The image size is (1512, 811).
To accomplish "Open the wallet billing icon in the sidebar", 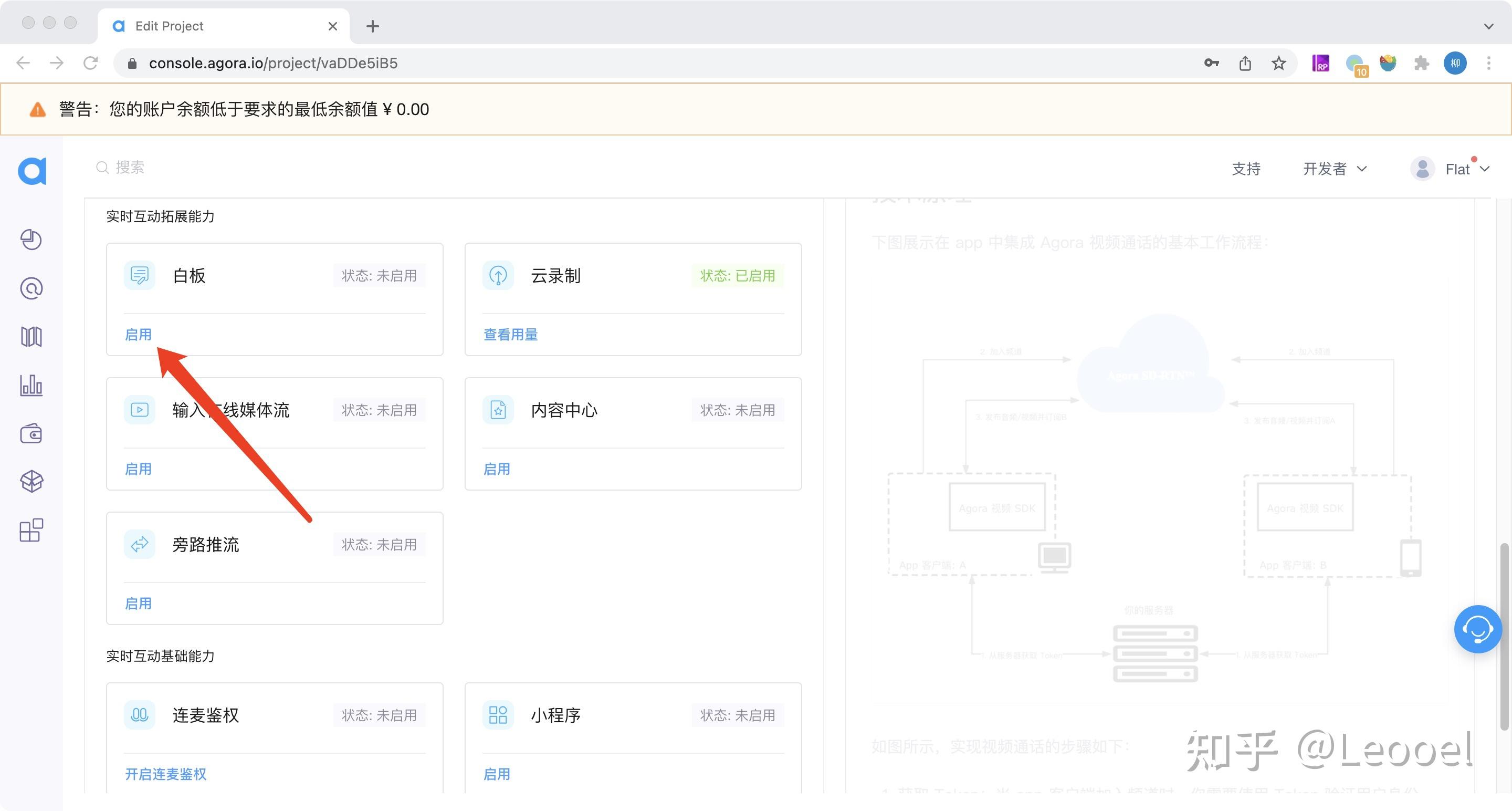I will [31, 434].
